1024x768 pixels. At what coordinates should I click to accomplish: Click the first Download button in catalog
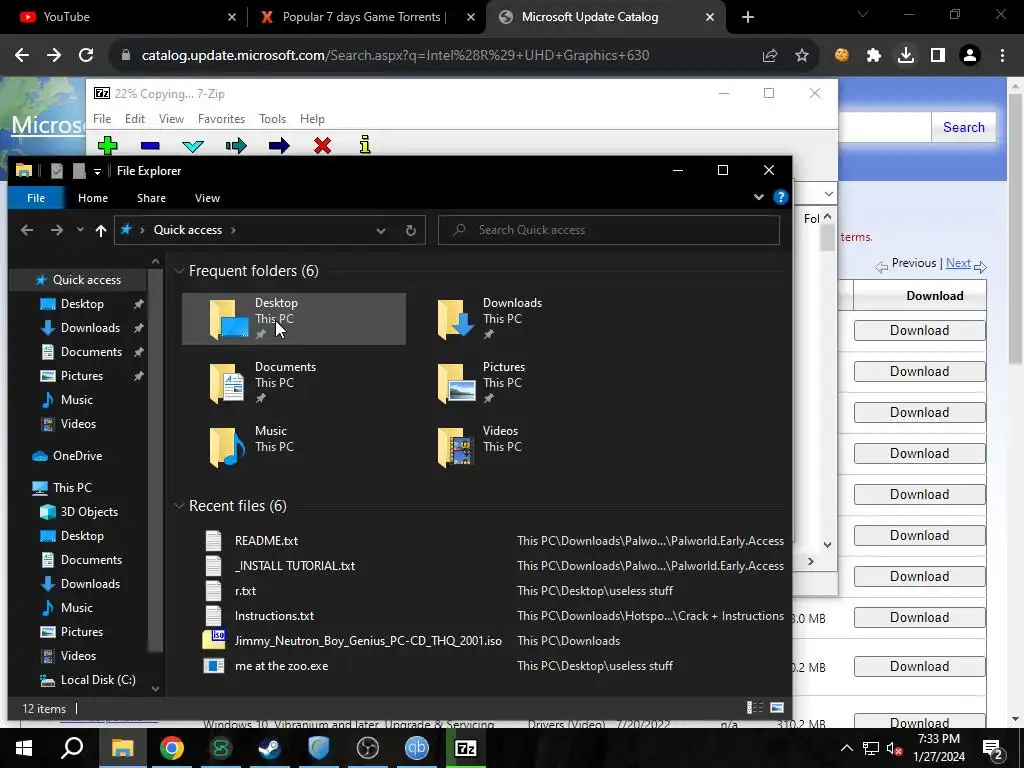point(920,330)
